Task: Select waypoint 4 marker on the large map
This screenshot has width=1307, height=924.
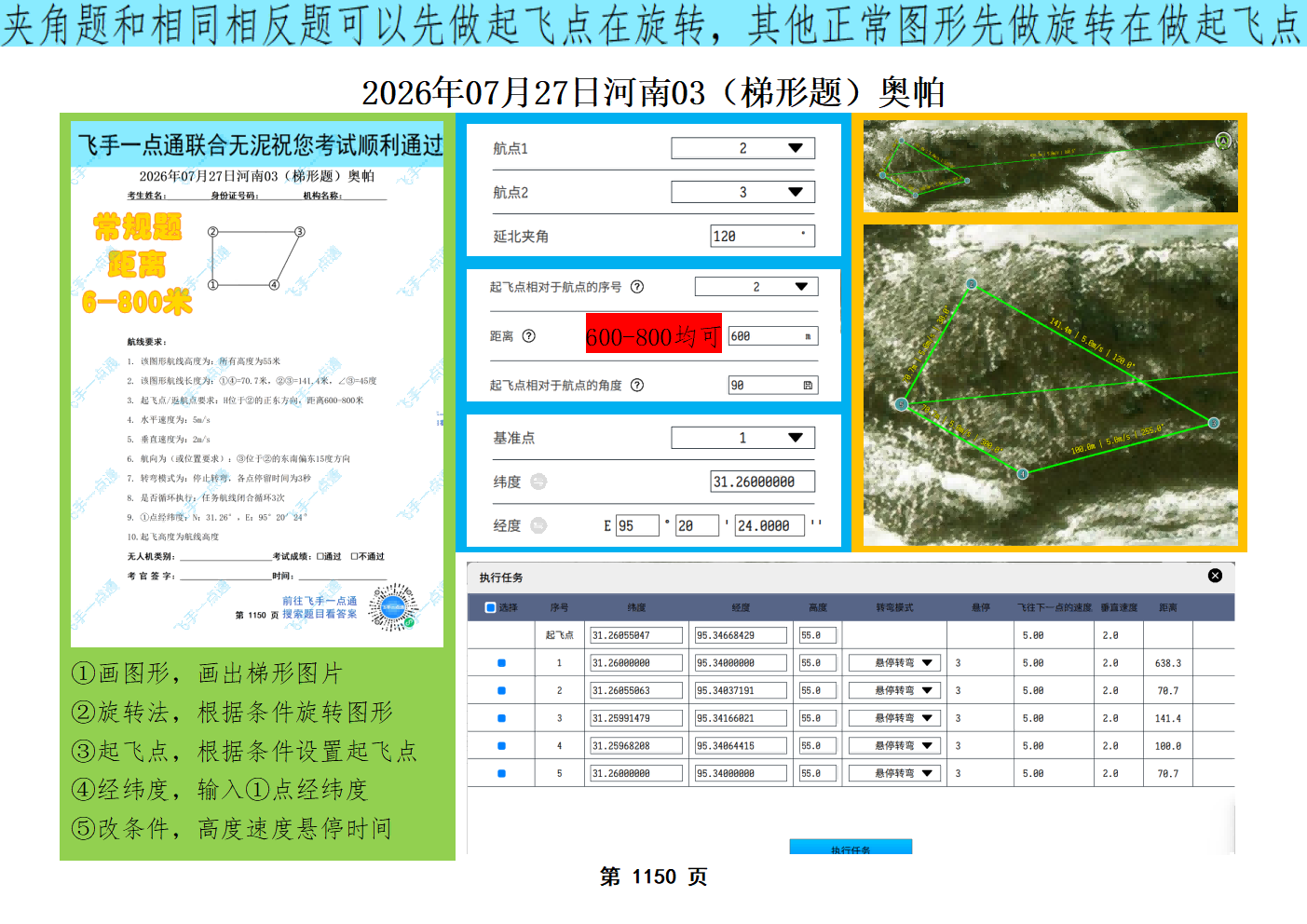Action: [1022, 474]
